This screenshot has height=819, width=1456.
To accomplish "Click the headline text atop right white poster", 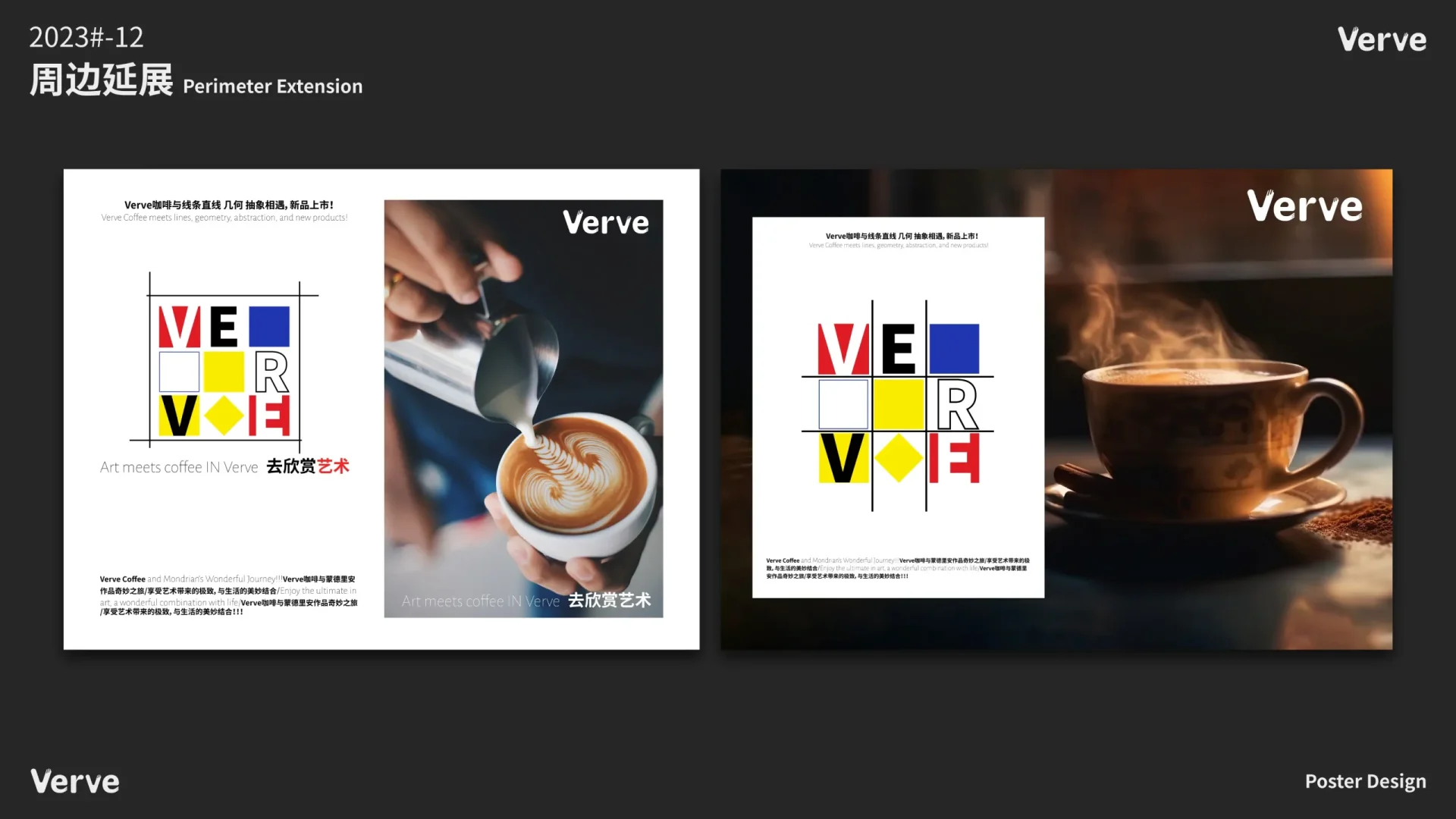I will (901, 236).
